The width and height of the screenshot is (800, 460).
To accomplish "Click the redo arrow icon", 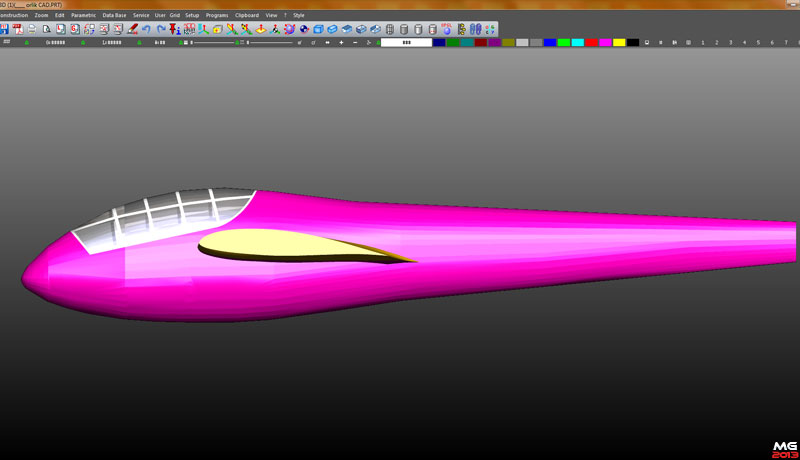I will pos(160,29).
